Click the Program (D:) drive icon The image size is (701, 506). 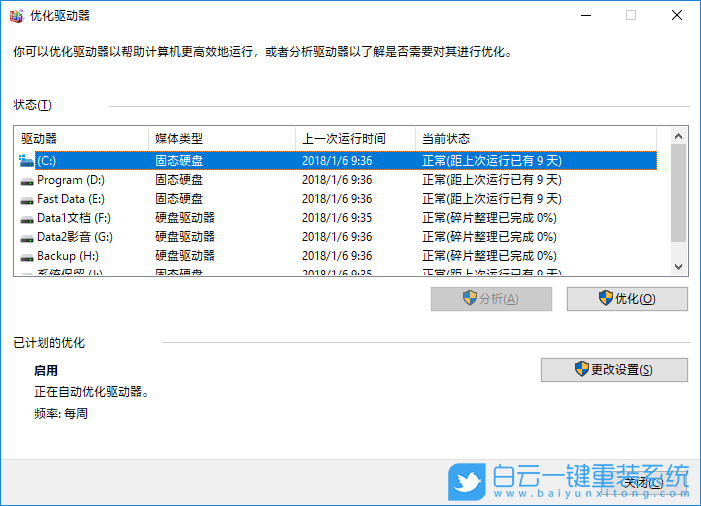point(27,181)
